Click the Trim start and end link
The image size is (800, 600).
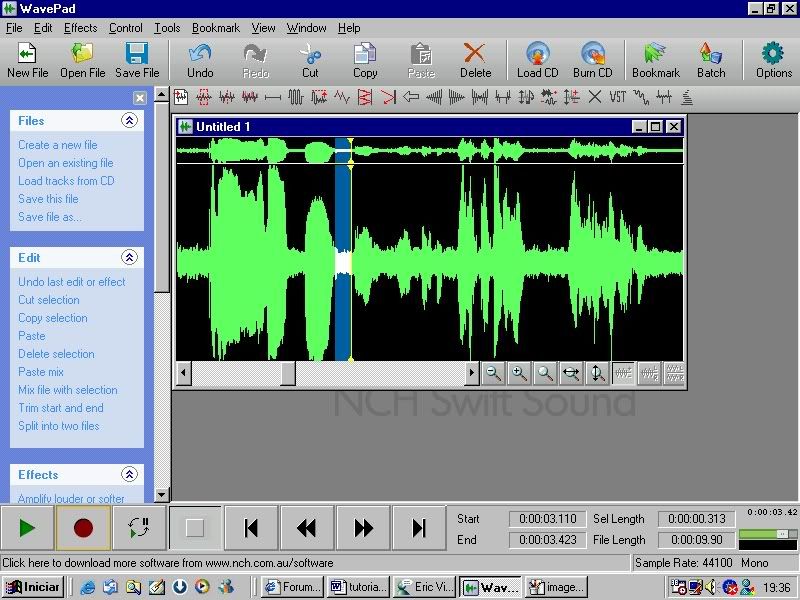pyautogui.click(x=60, y=408)
